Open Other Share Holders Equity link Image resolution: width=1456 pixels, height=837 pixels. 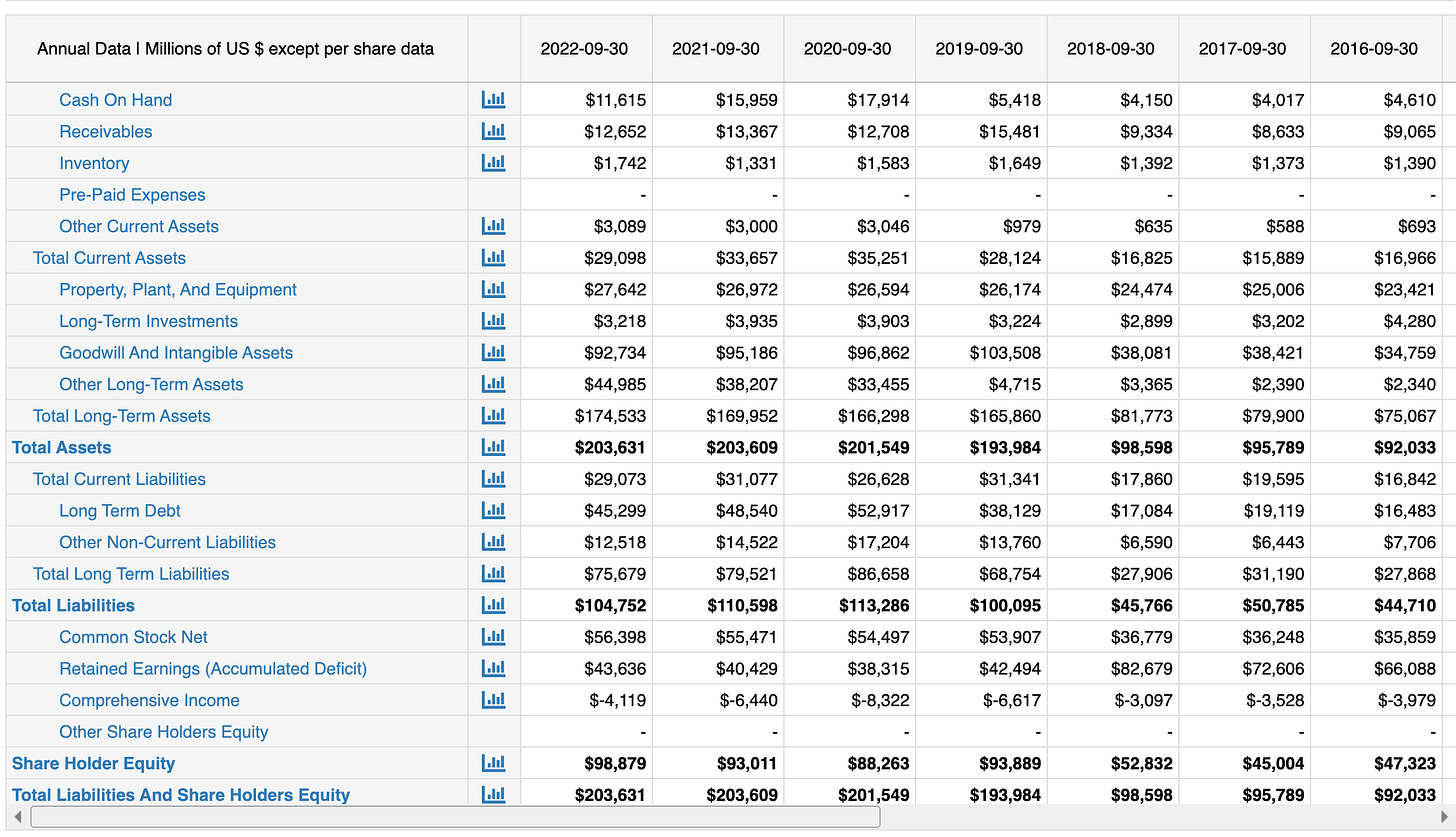(164, 732)
